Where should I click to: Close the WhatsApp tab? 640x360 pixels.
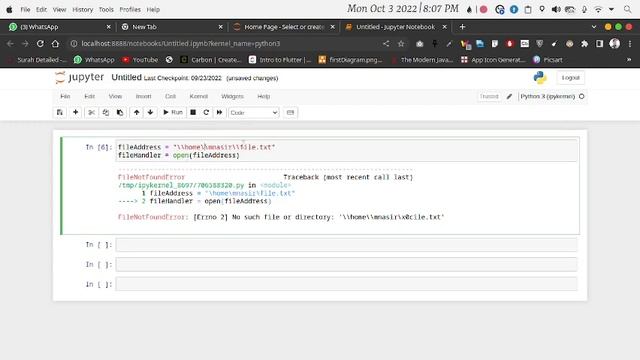point(108,27)
